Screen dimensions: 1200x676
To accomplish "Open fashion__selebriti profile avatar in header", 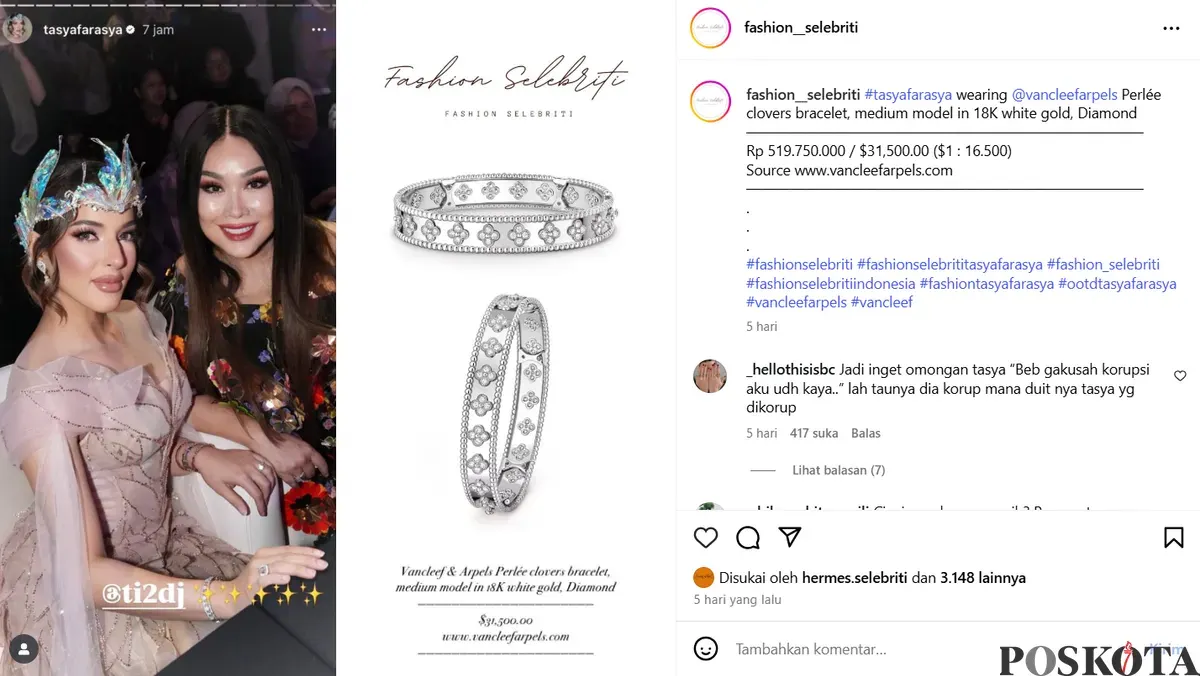I will pos(710,28).
